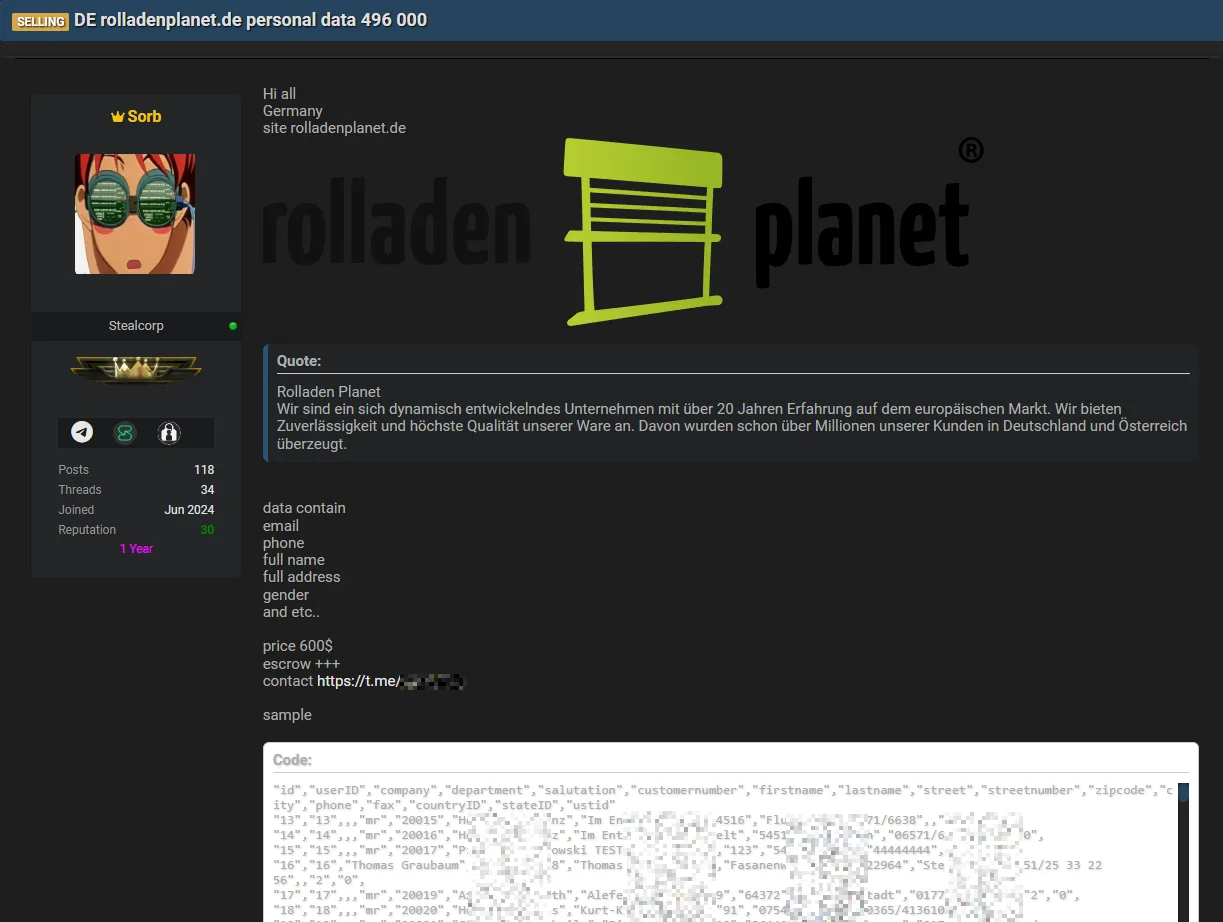This screenshot has width=1223, height=922.
Task: Click the Reputation value 30
Action: [x=207, y=530]
